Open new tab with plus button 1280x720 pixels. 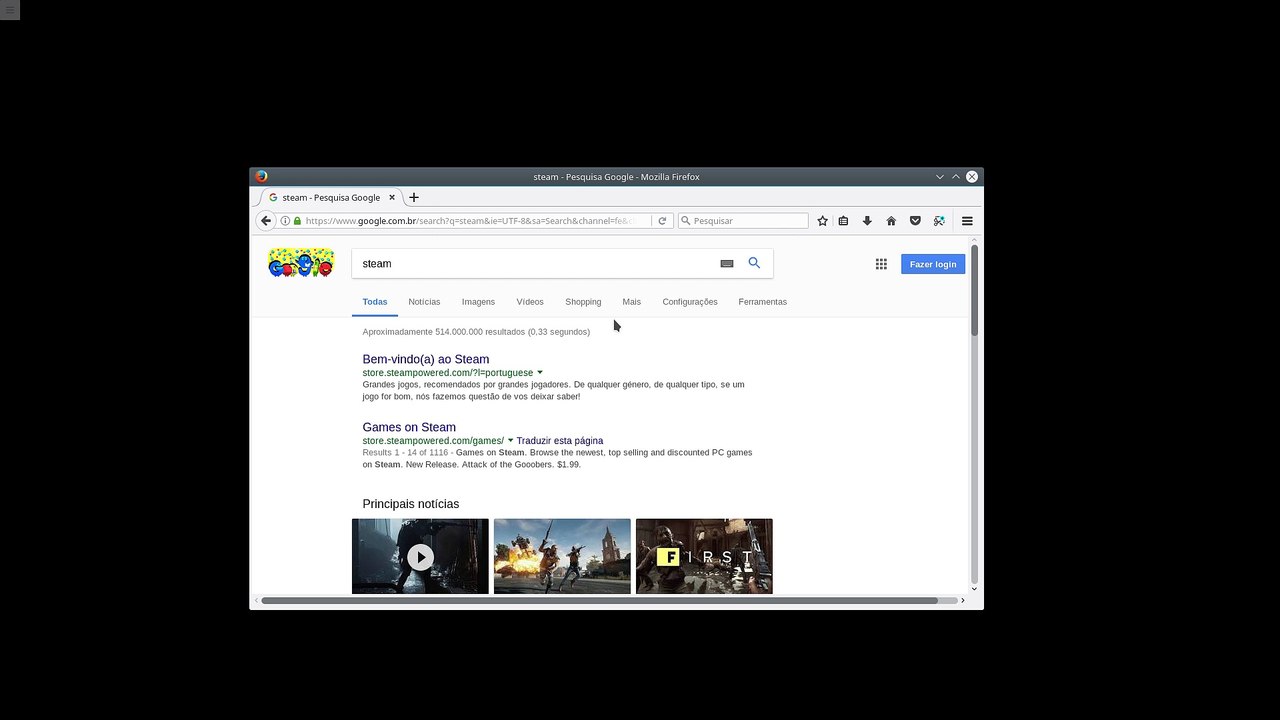point(414,197)
